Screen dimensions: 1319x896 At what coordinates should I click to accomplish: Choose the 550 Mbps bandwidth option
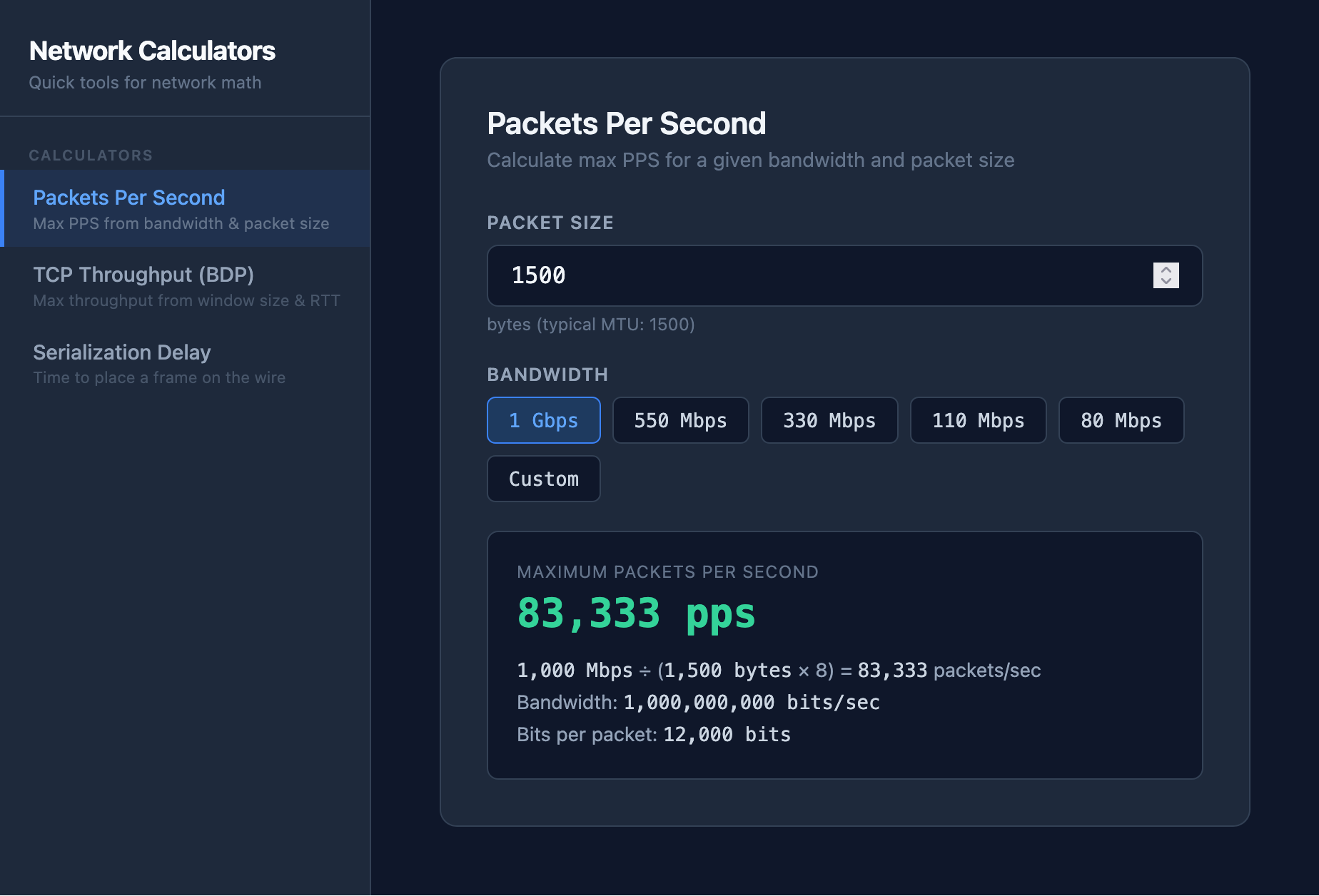tap(680, 420)
